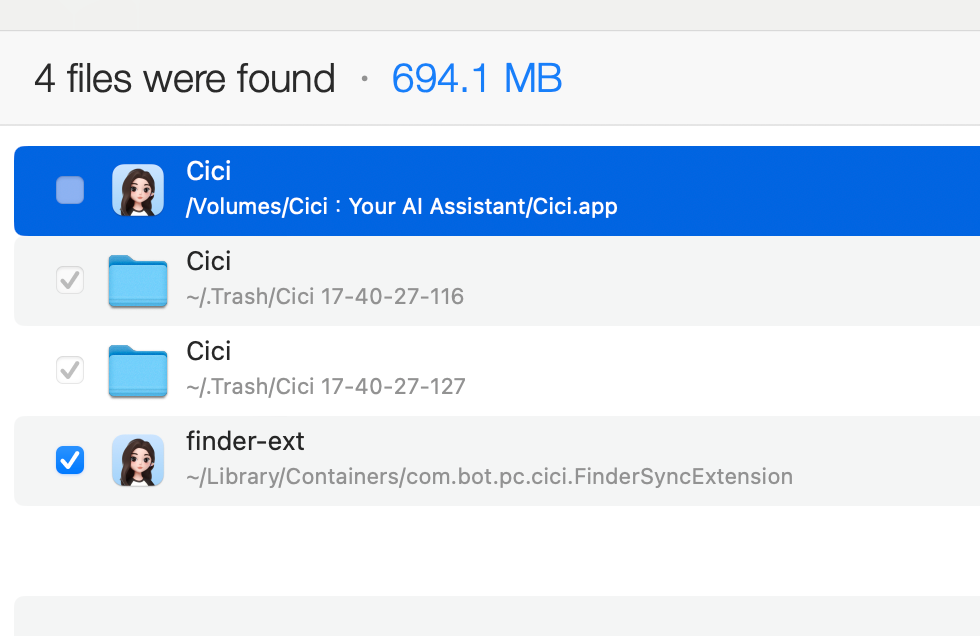The image size is (980, 636).
Task: Toggle the checkbox for Trash item Cici 17-40-27-127
Action: (x=70, y=370)
